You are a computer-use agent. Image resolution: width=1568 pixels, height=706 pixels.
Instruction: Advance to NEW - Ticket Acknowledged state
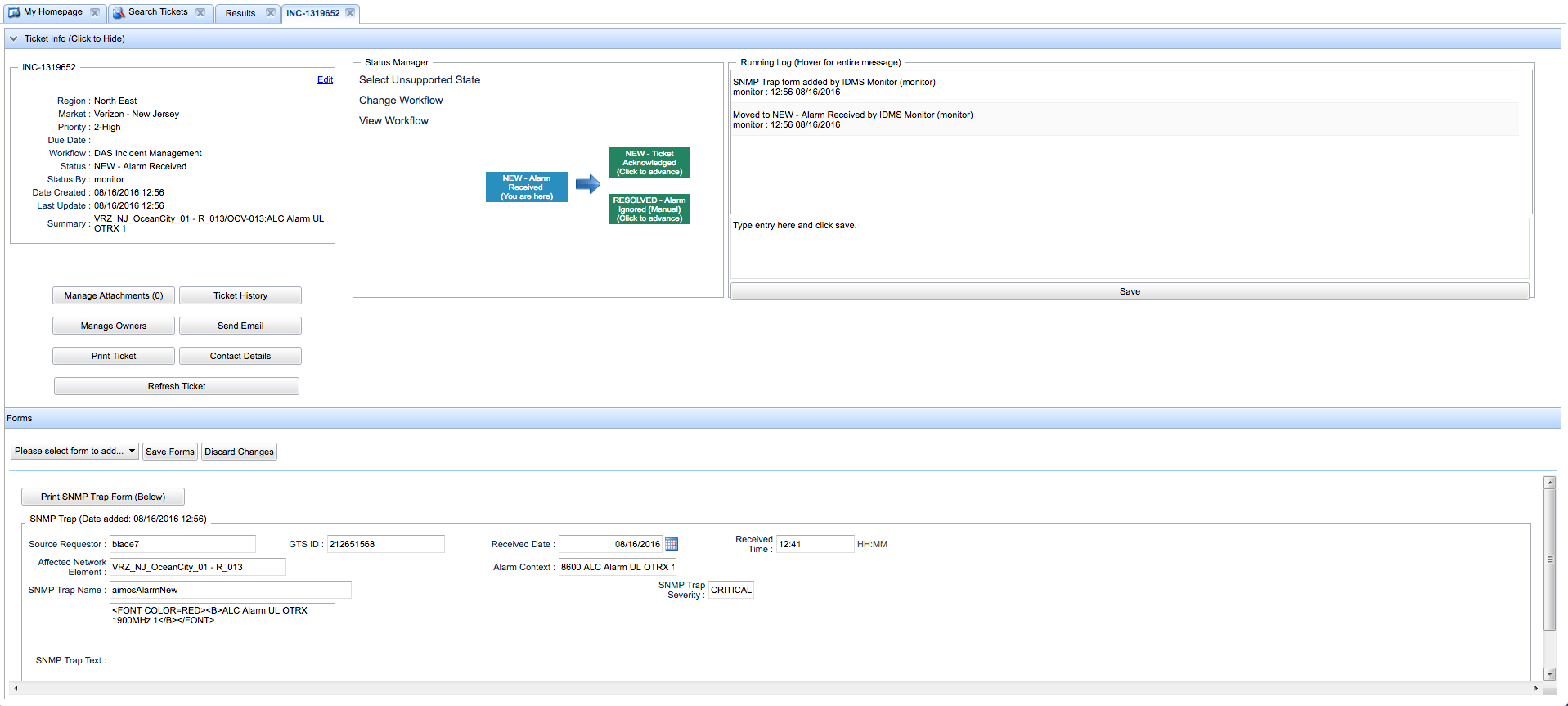pyautogui.click(x=649, y=162)
